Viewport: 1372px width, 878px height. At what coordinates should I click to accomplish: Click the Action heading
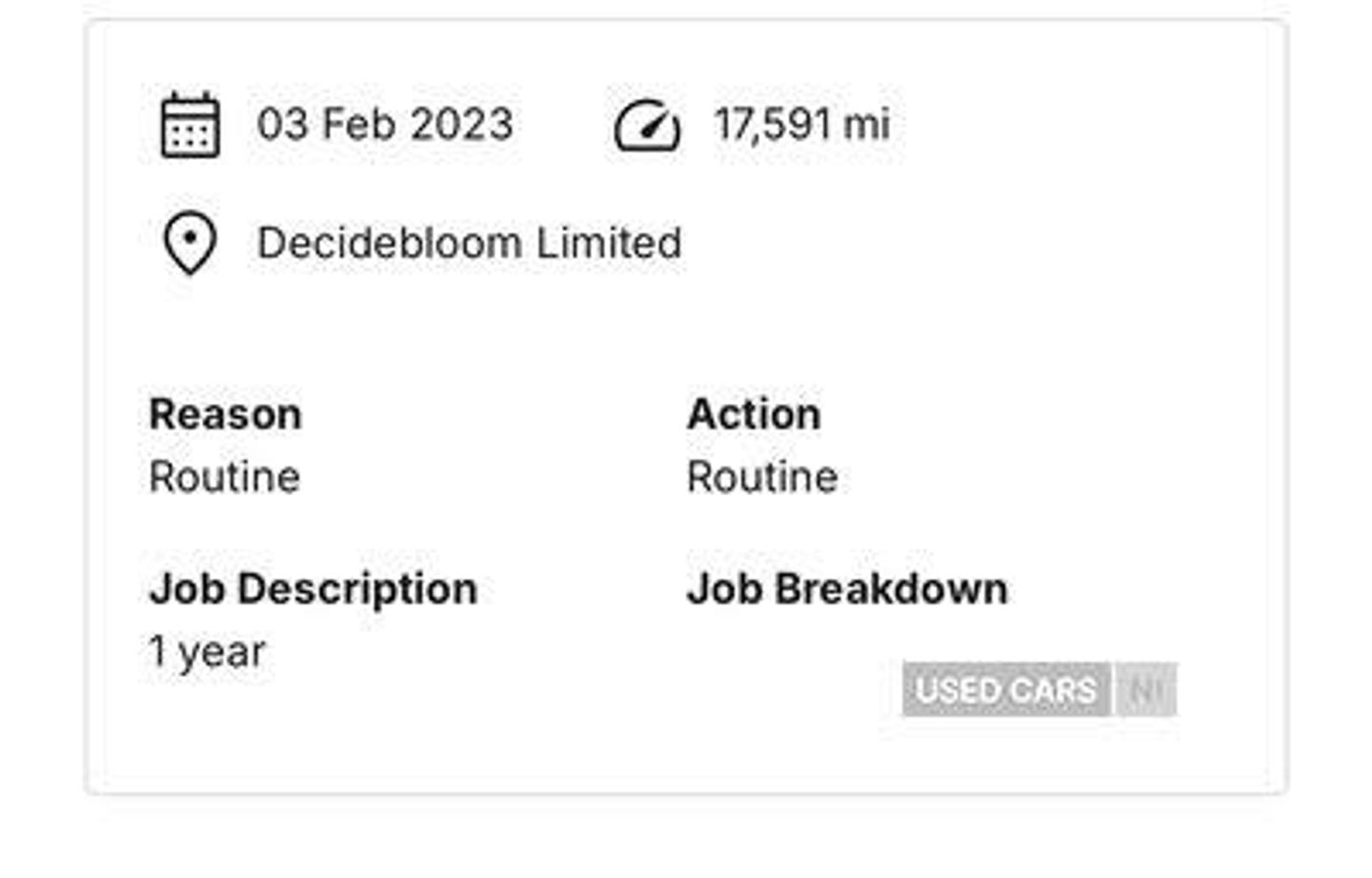(x=754, y=414)
